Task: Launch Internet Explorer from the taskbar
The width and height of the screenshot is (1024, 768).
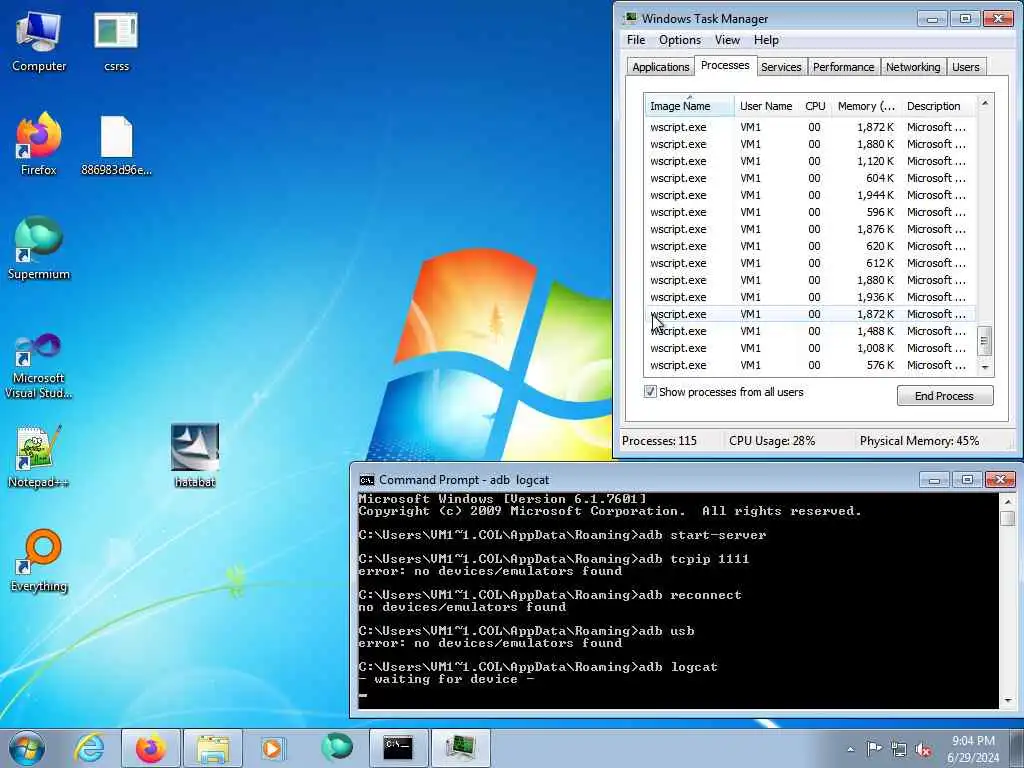Action: [89, 748]
